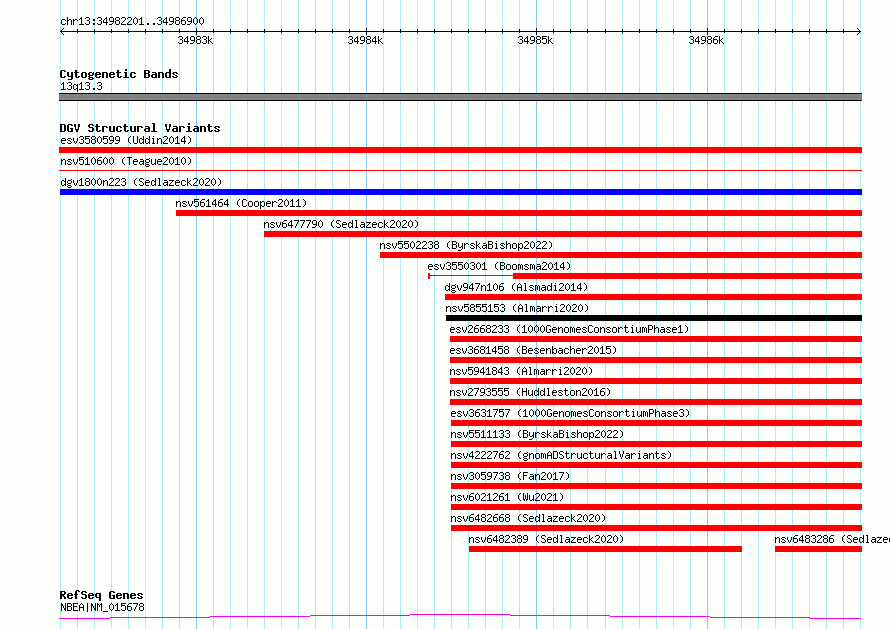Open nsv5502238 (ByrskaBishop2022) entry
890x629 pixels.
point(466,245)
